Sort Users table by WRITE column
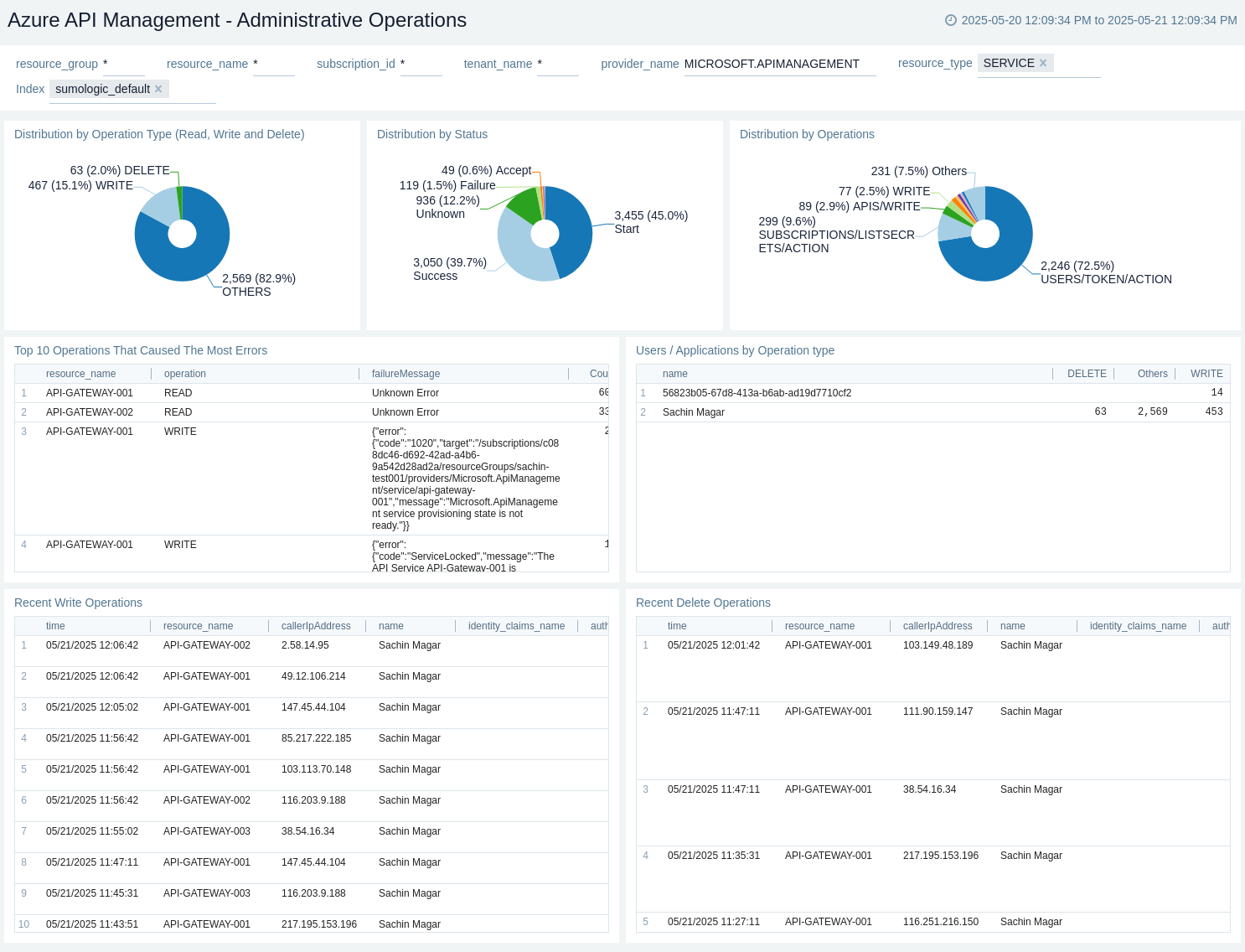1245x952 pixels. pyautogui.click(x=1206, y=374)
